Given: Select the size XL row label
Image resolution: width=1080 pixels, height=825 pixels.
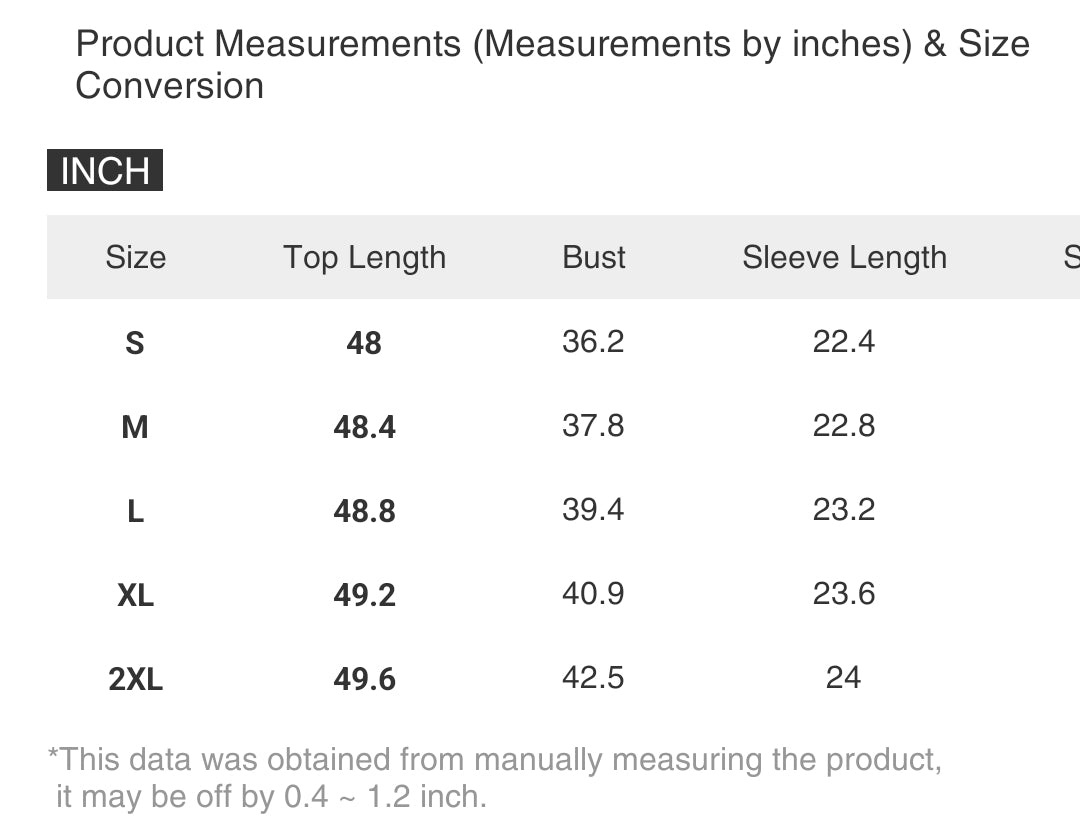Looking at the screenshot, I should click(135, 595).
